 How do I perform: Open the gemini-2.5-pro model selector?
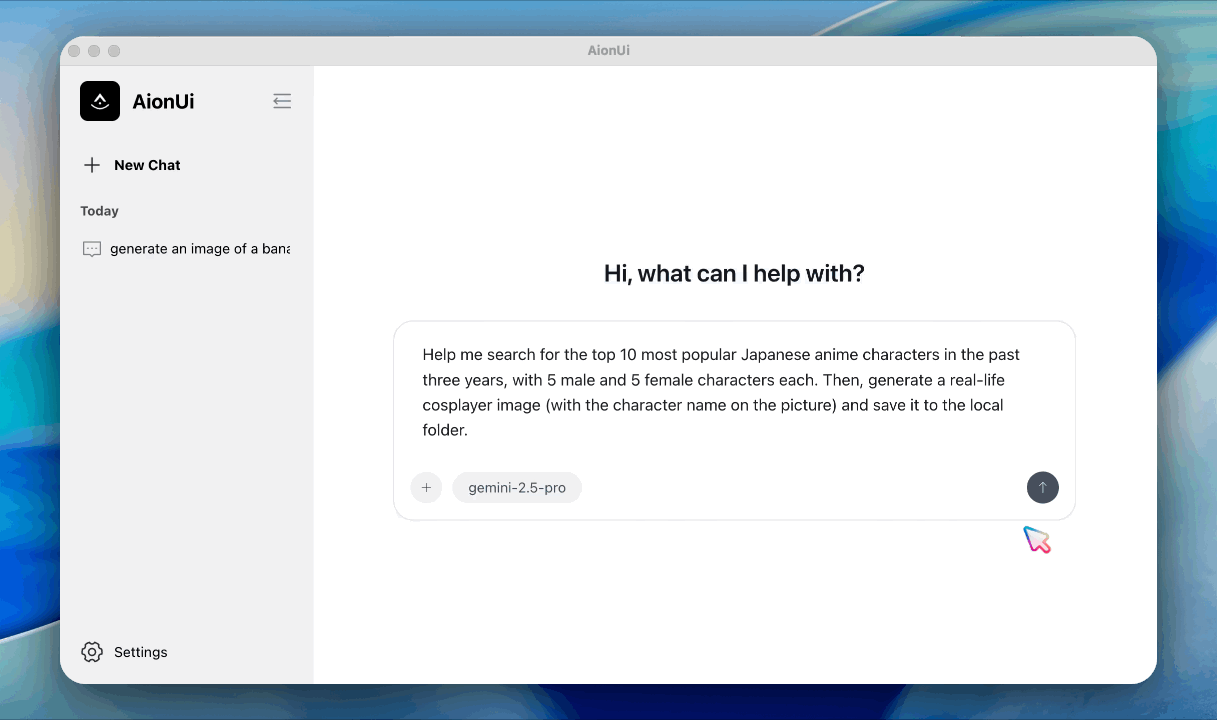[517, 488]
